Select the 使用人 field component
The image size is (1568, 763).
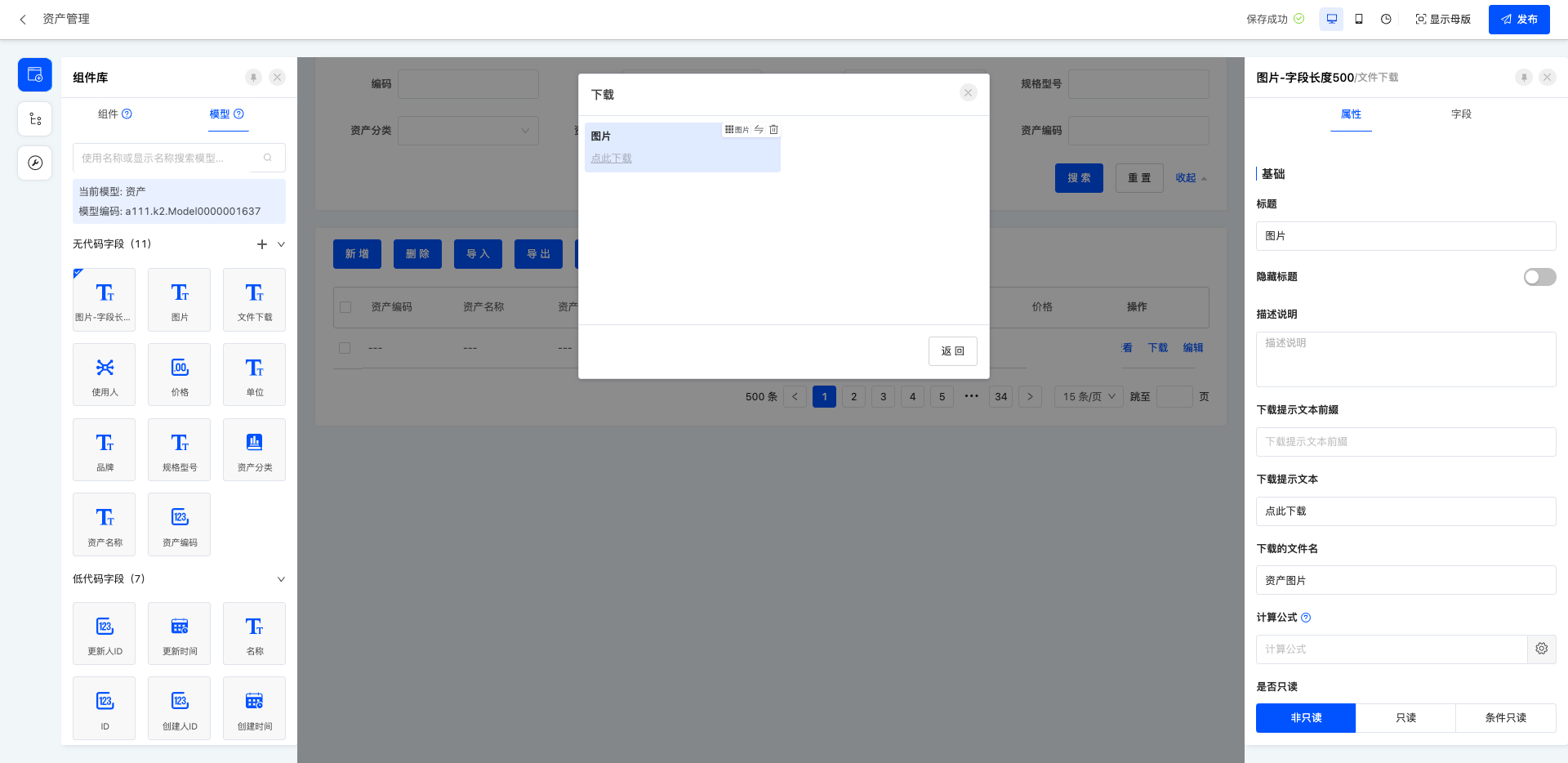[x=105, y=375]
